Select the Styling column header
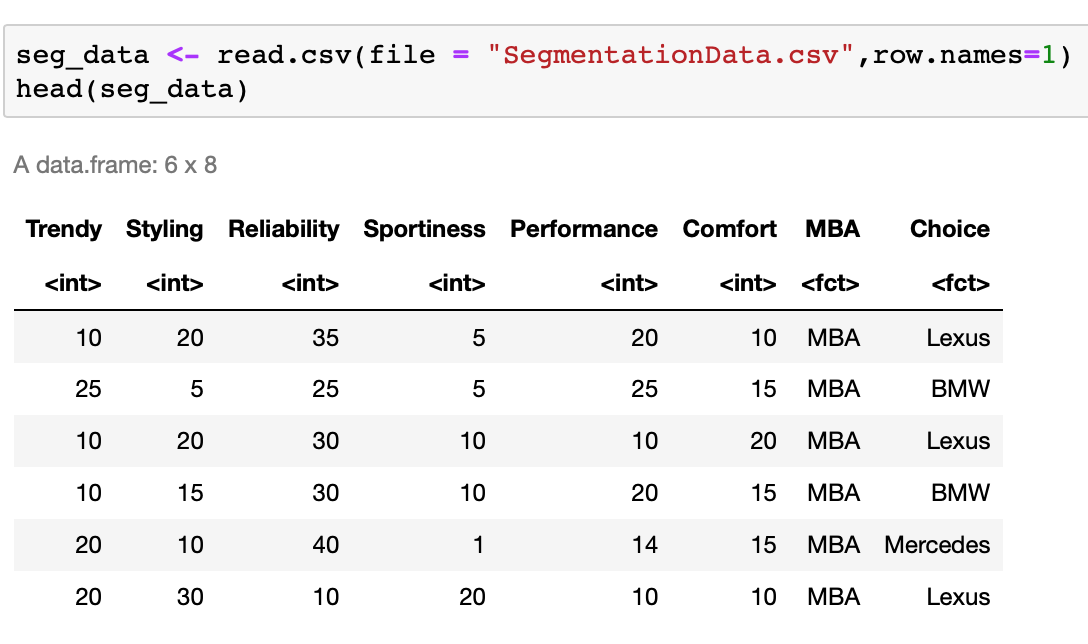The image size is (1088, 644). pos(165,229)
